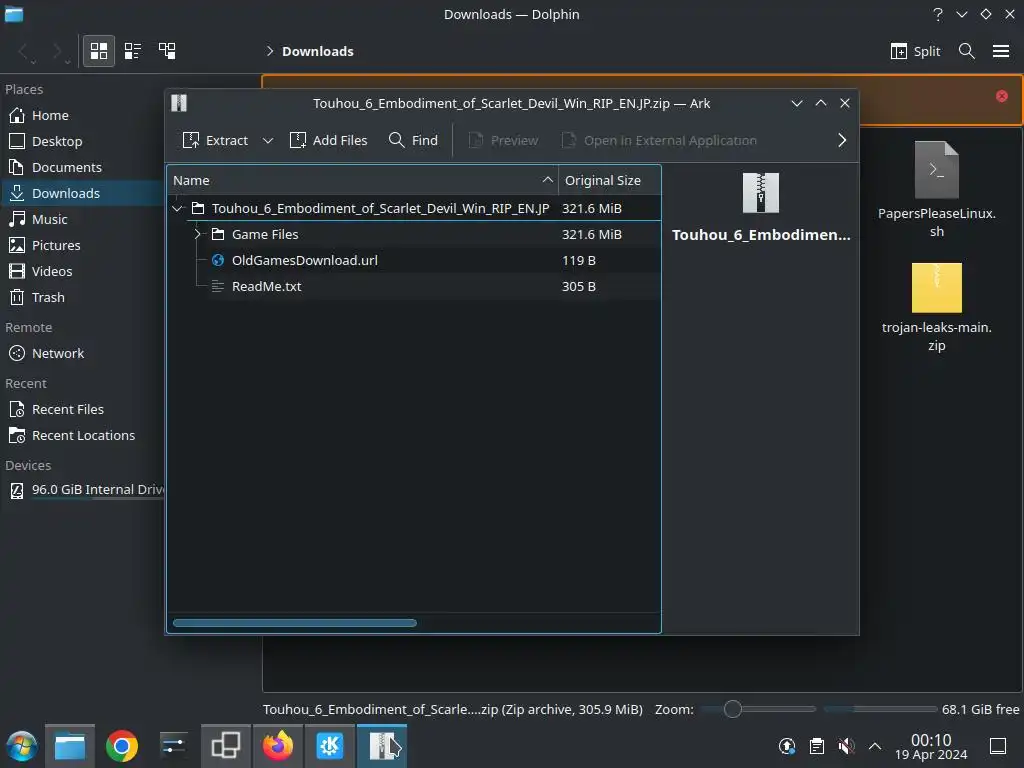Launch Google Chrome from taskbar
The image size is (1024, 768).
coord(121,746)
